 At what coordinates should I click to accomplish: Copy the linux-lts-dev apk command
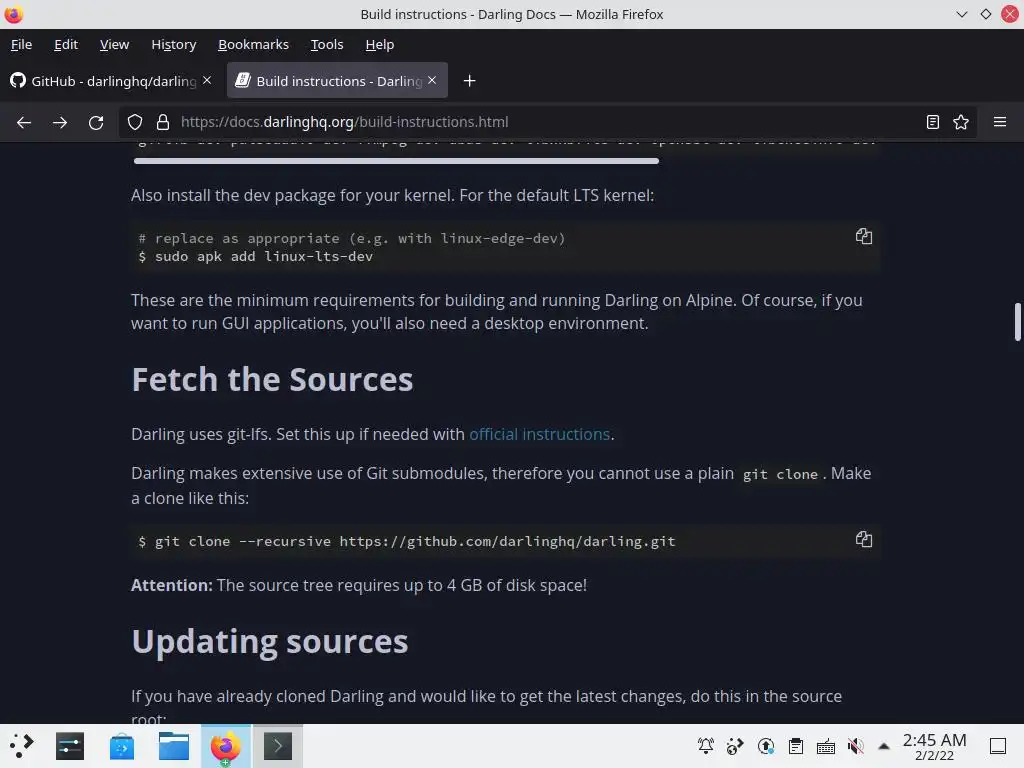(863, 236)
